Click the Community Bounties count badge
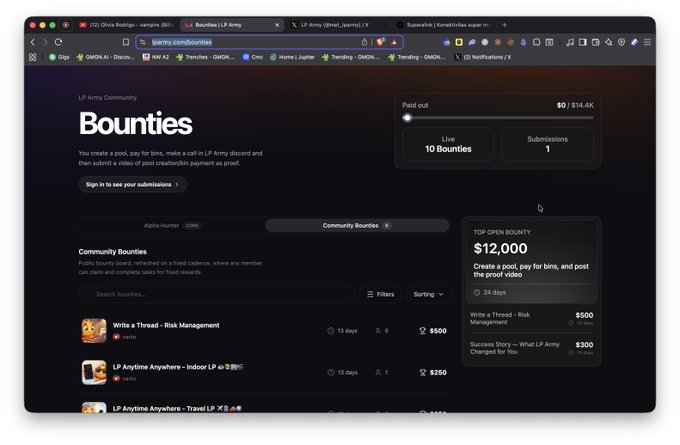 (387, 226)
